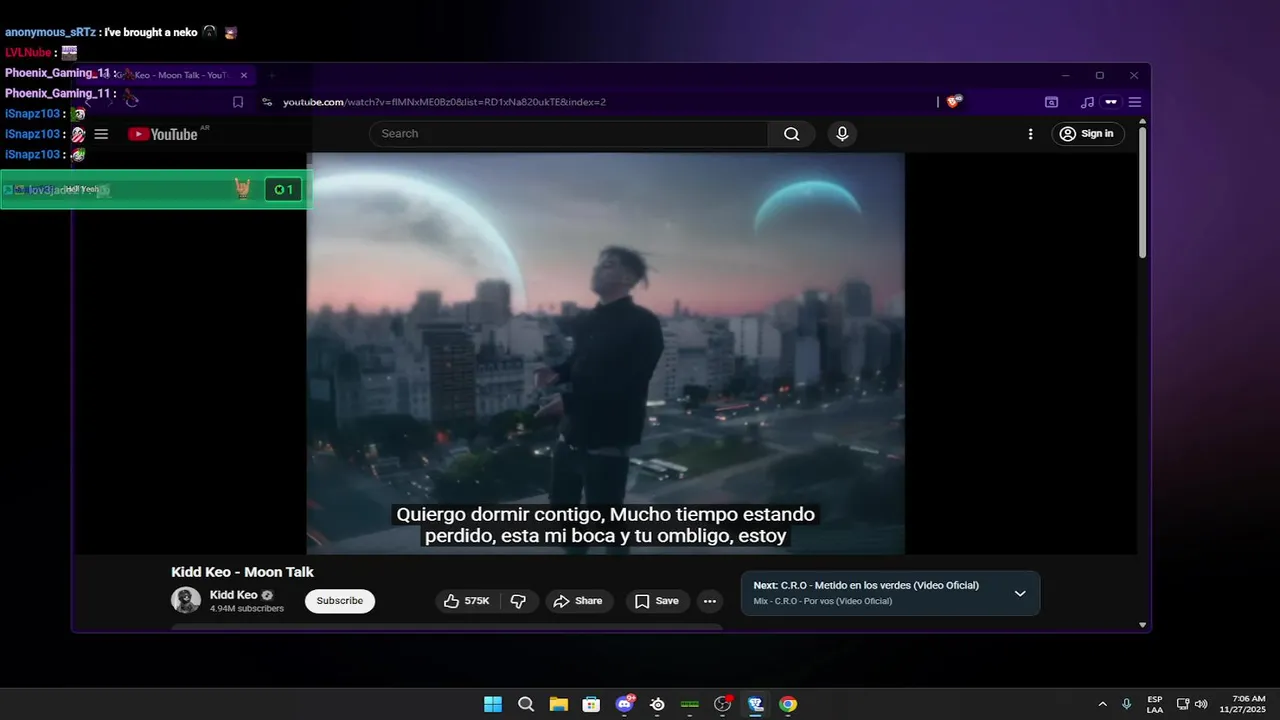Click the Moon Talk video player
This screenshot has width=1280, height=720.
pyautogui.click(x=606, y=353)
